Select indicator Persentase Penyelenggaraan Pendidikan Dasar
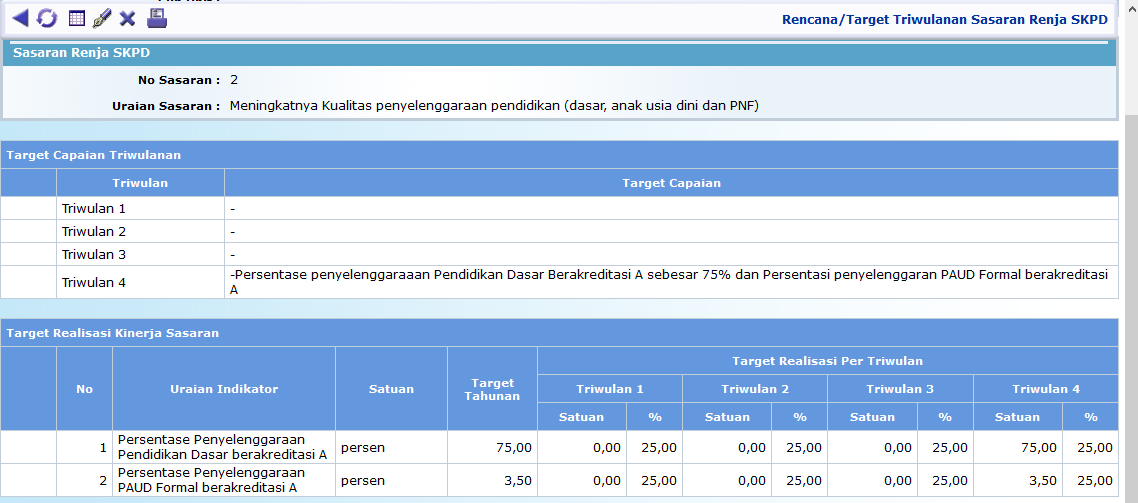Screen dimensions: 1138x503 click(222, 447)
